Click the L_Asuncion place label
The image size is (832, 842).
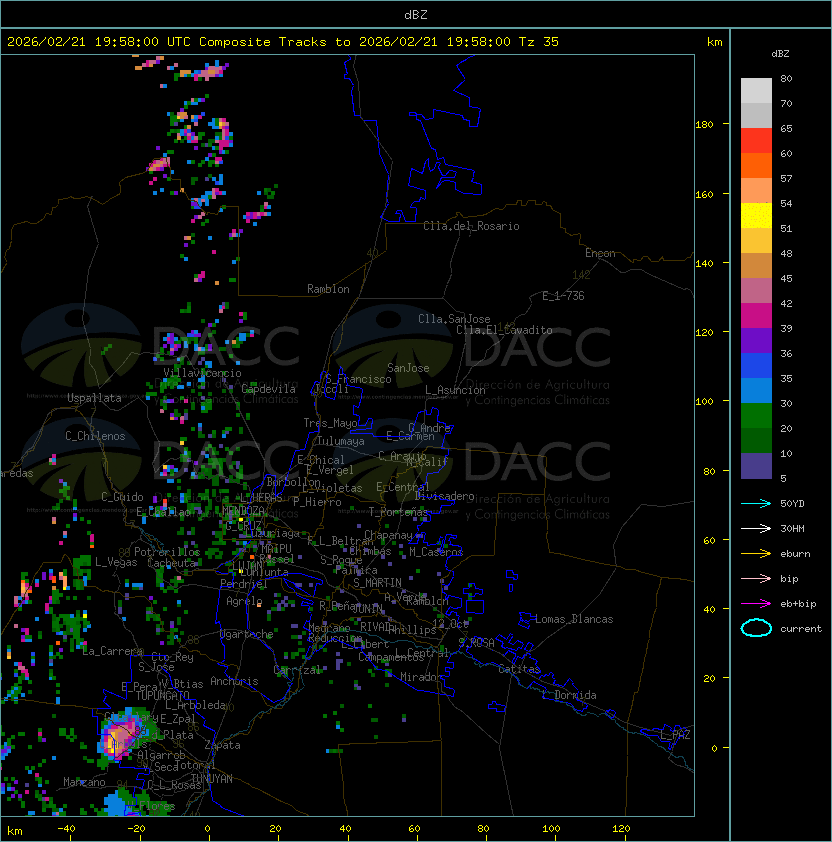click(455, 390)
